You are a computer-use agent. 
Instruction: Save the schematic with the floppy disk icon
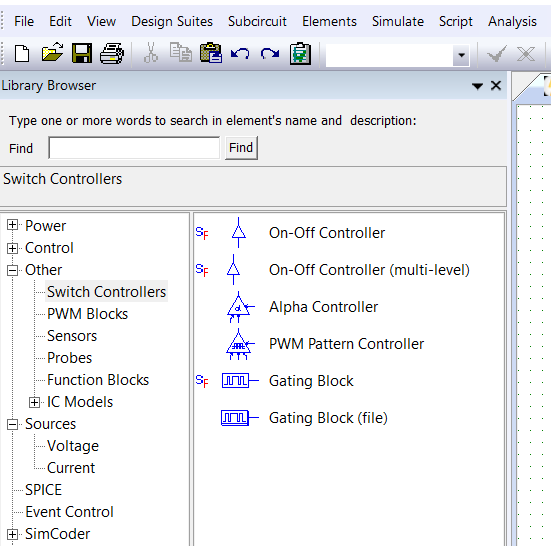pos(82,53)
